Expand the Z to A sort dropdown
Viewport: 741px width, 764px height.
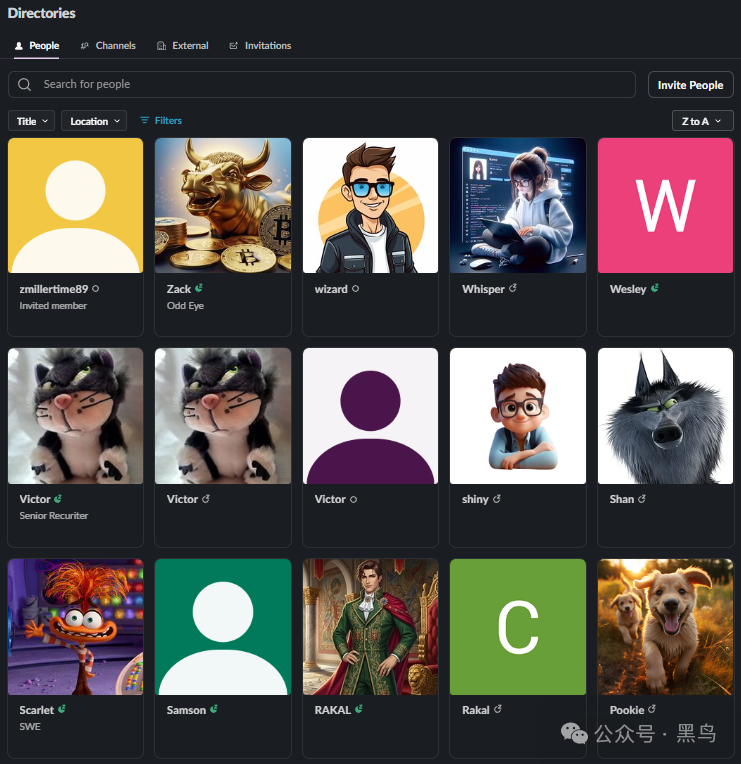[x=703, y=121]
